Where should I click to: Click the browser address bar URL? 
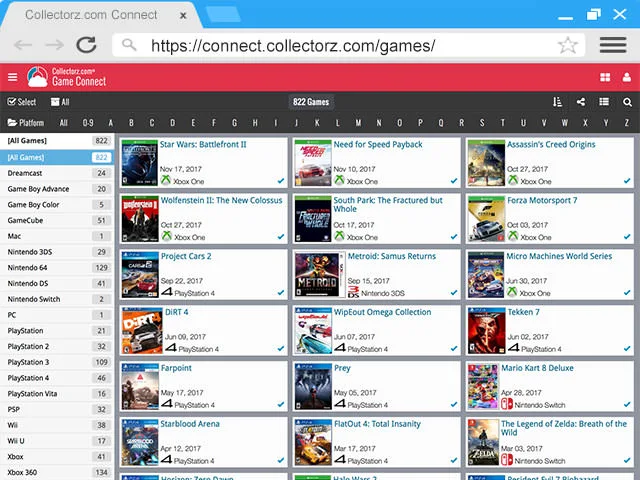[x=293, y=46]
